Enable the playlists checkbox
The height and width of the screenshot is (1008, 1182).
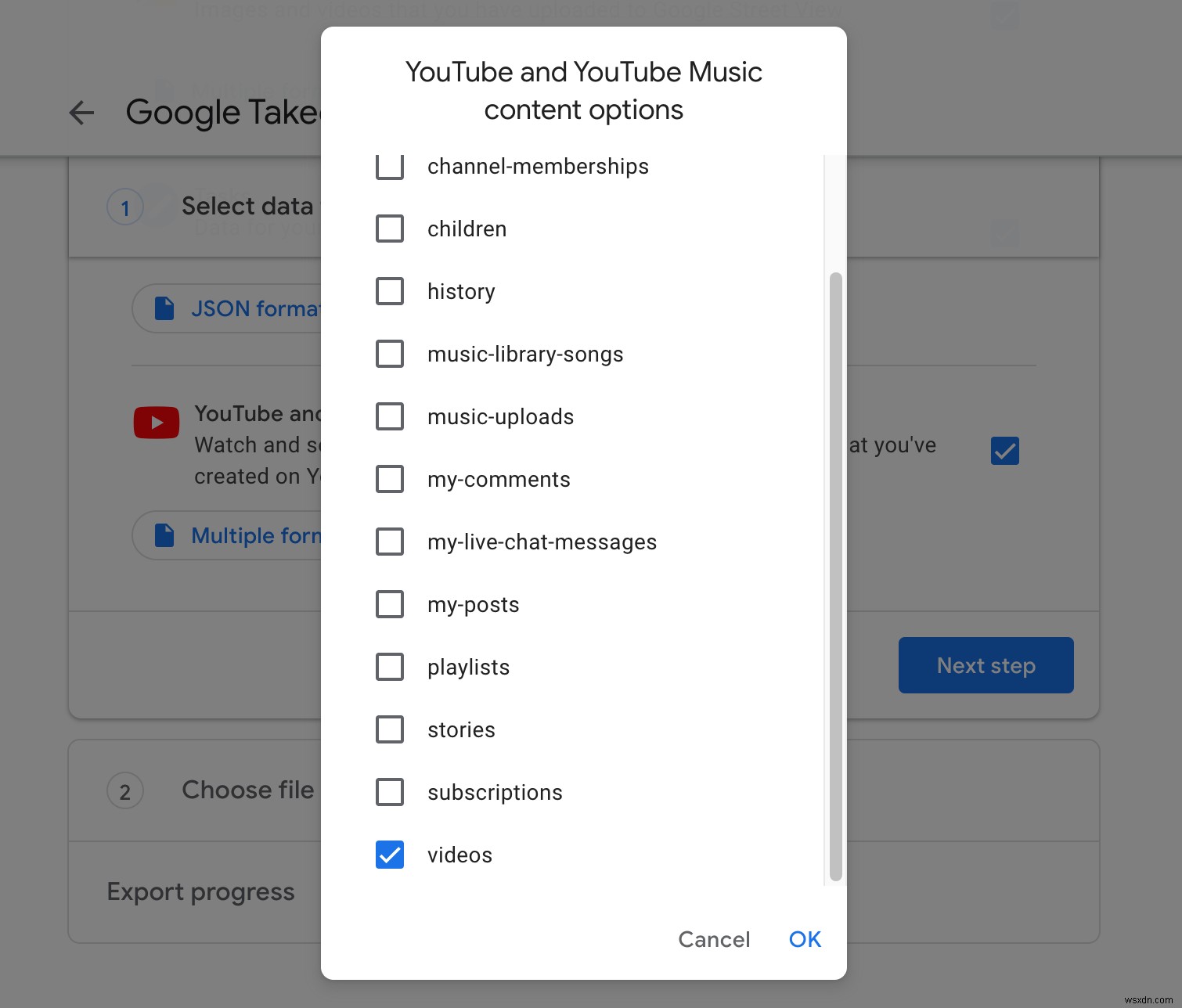click(389, 667)
